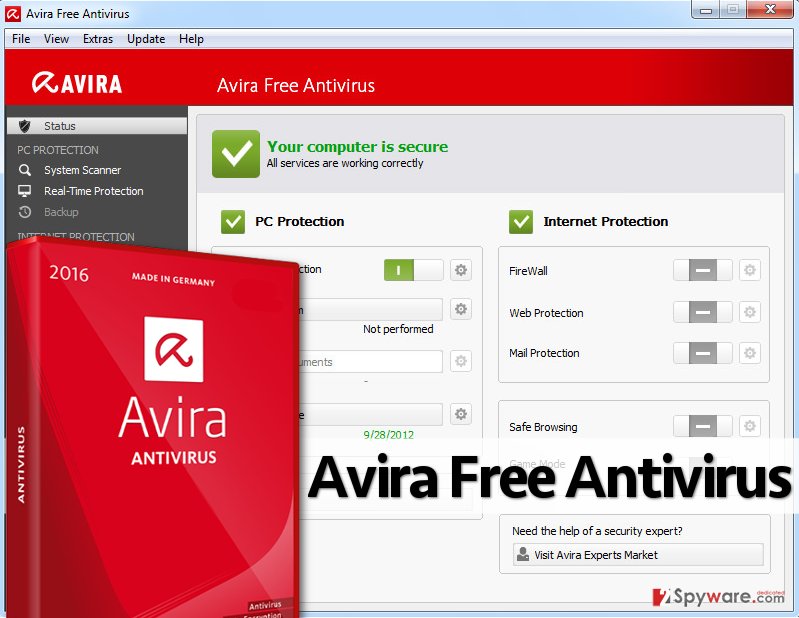799x618 pixels.
Task: Toggle the Web Protection switch
Action: point(703,312)
